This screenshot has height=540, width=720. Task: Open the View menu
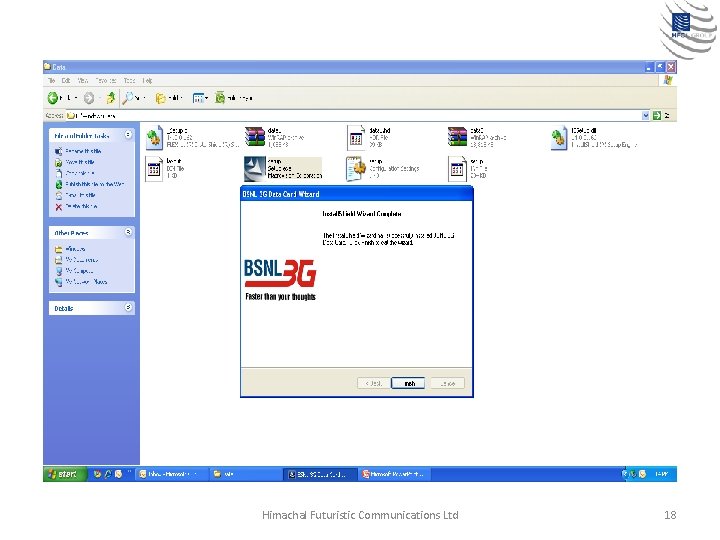(x=83, y=80)
